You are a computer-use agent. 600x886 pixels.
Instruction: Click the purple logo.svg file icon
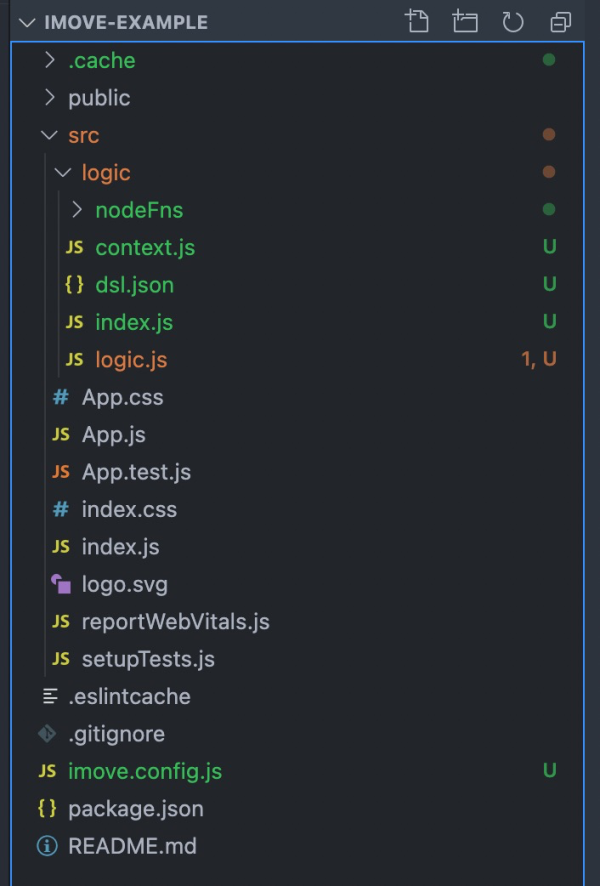[61, 585]
